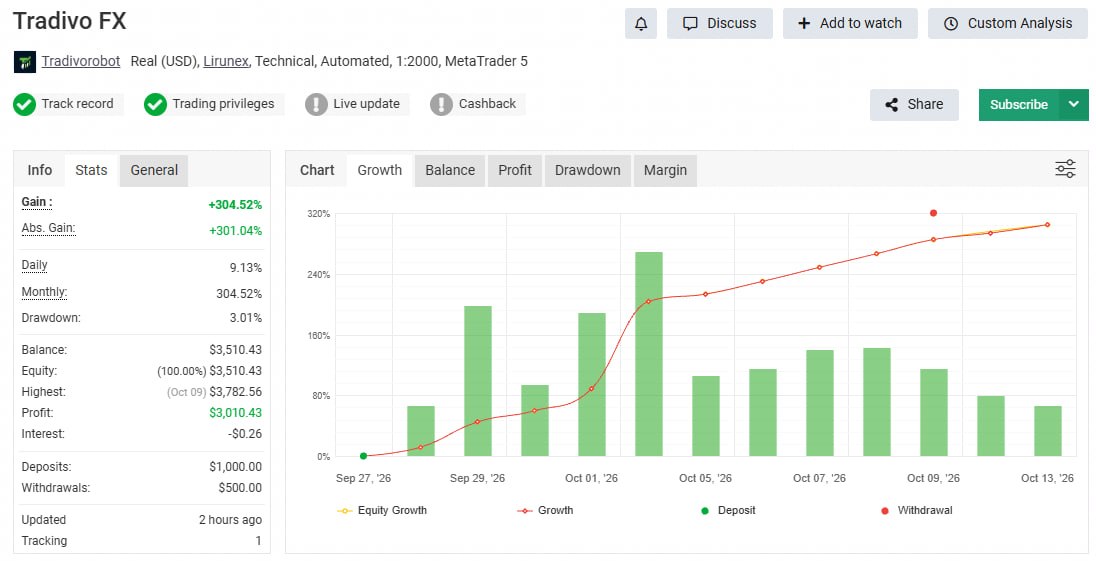1096x561 pixels.
Task: Click the Monthly label
Action: tap(44, 293)
